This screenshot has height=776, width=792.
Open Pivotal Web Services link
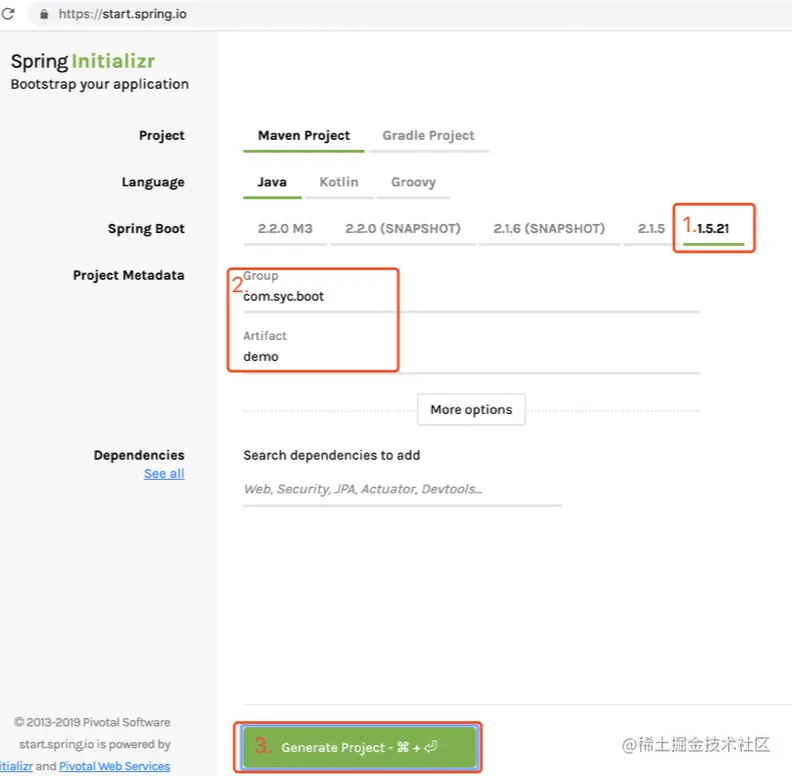115,766
